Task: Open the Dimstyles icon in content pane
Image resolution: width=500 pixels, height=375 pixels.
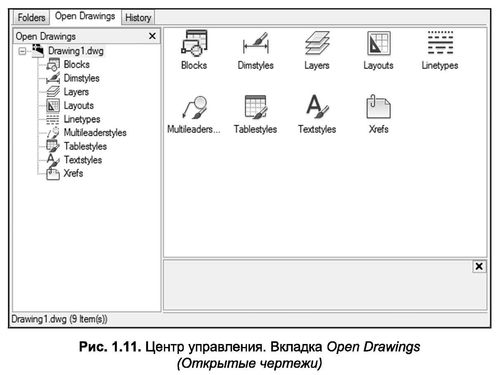Action: click(x=256, y=43)
